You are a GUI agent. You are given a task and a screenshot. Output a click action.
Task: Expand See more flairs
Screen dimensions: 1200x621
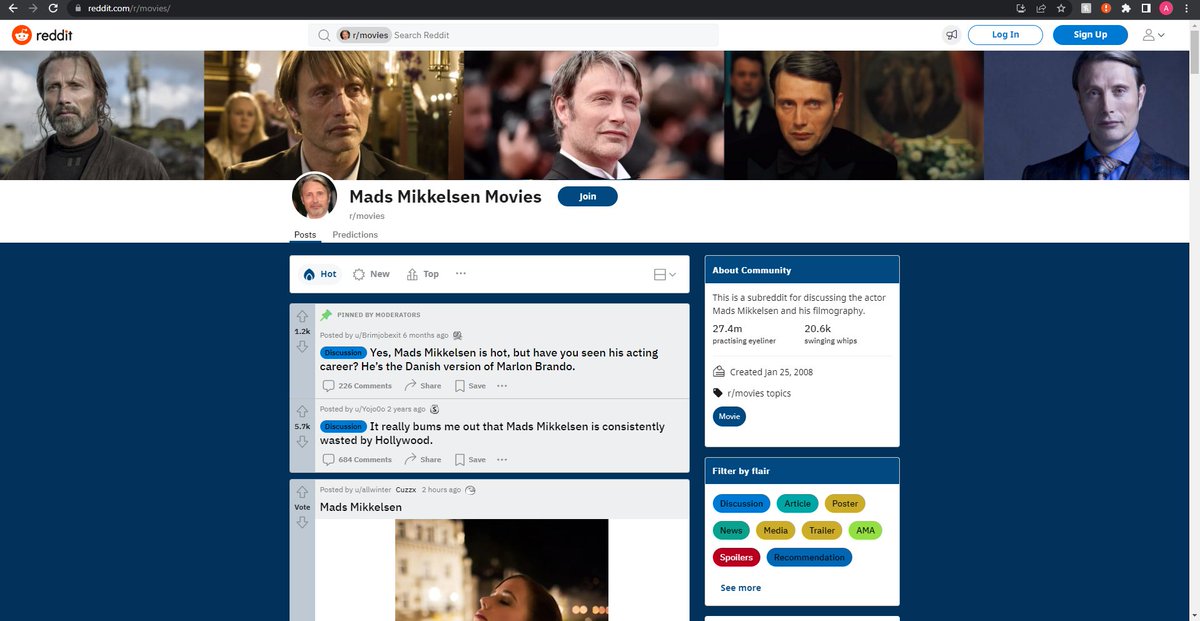point(741,588)
